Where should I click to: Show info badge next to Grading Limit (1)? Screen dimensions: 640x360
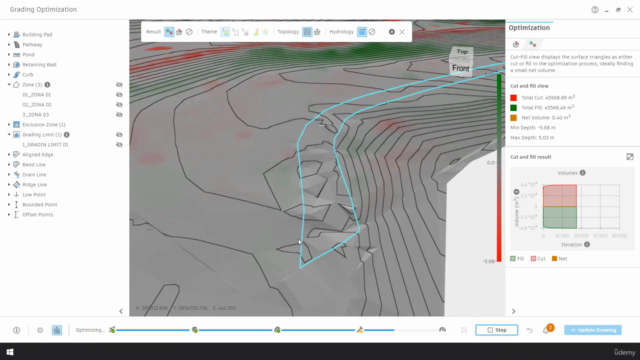pos(67,135)
